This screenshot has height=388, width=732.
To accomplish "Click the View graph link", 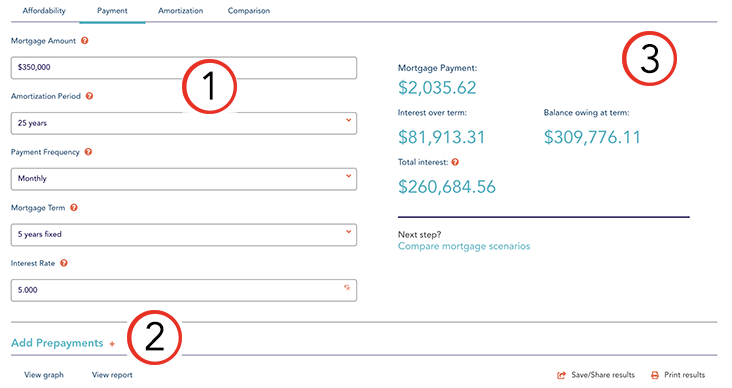I will coord(44,375).
